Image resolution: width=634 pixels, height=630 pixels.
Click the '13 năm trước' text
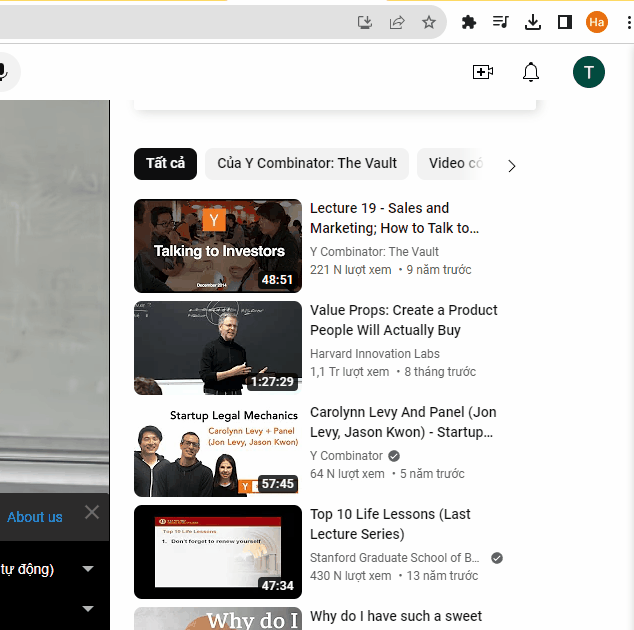tap(442, 576)
